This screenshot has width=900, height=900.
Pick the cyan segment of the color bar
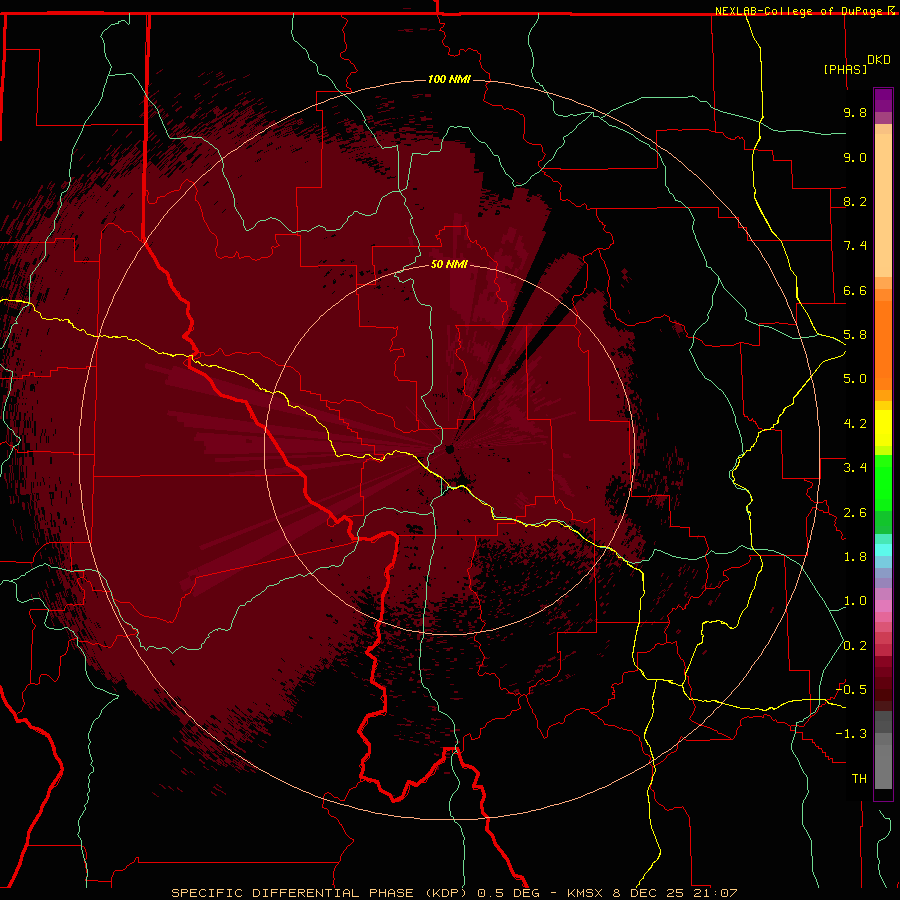(x=883, y=550)
